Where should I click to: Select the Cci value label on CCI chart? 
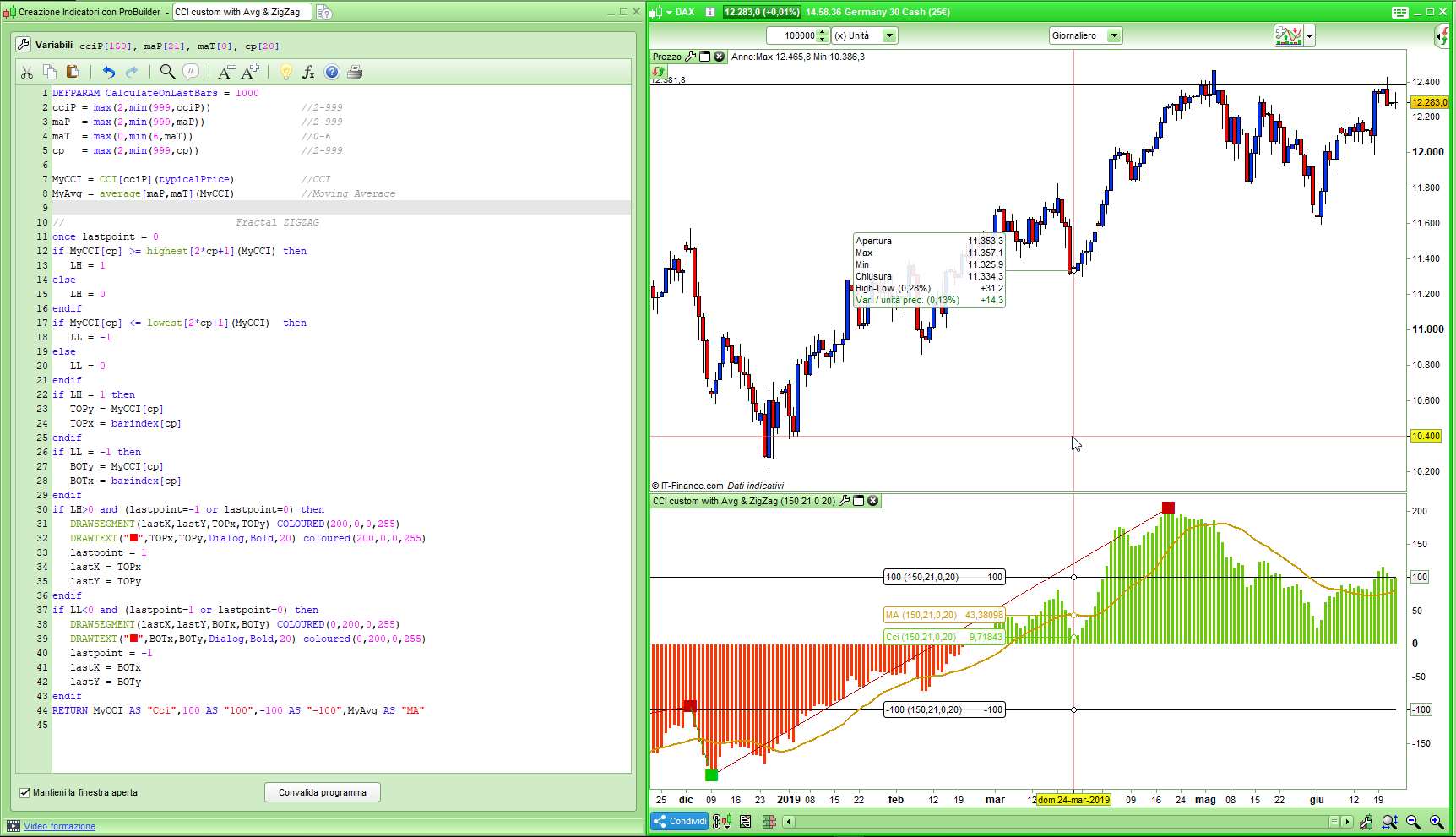tap(944, 637)
